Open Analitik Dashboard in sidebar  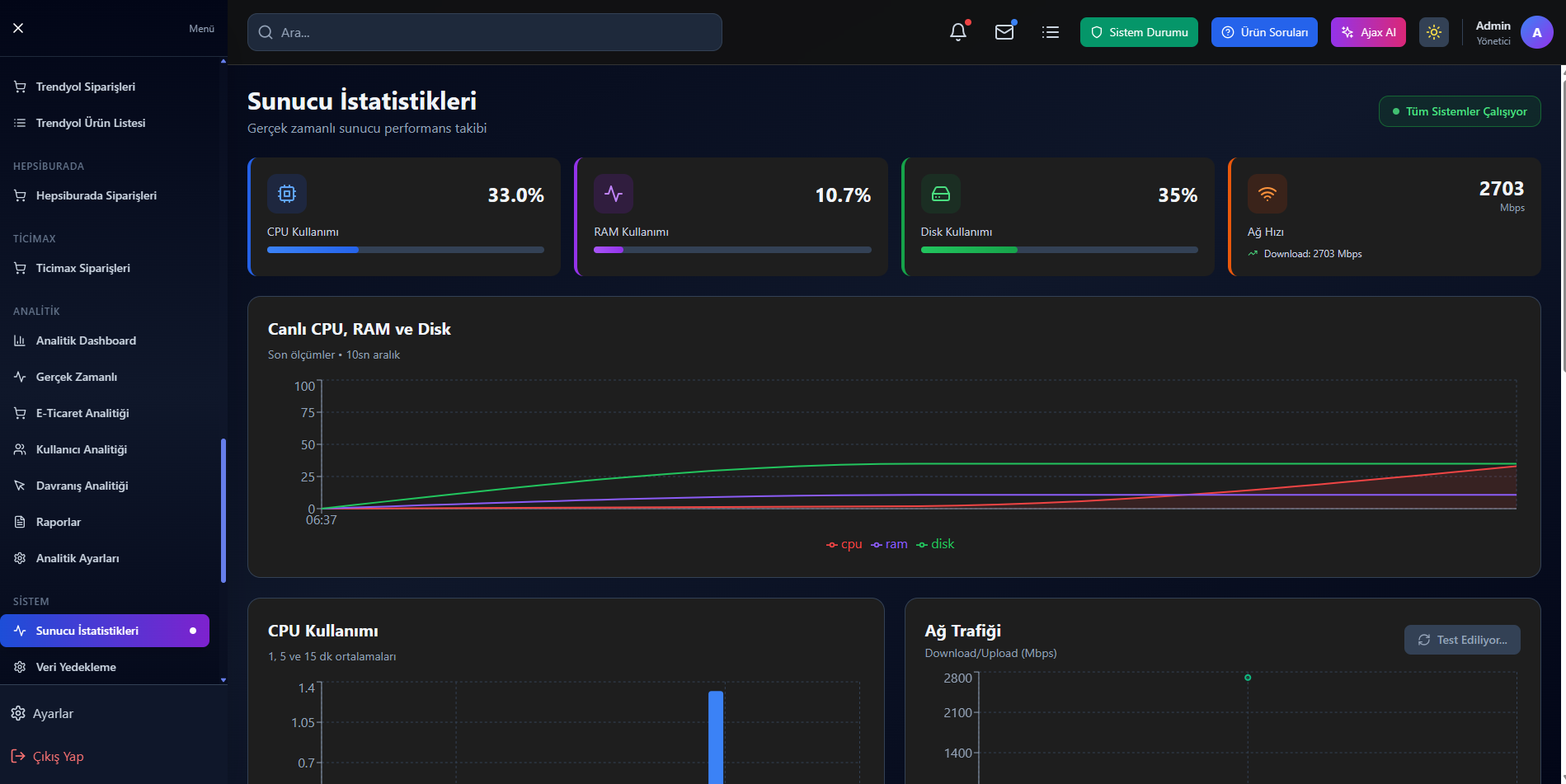pyautogui.click(x=86, y=340)
